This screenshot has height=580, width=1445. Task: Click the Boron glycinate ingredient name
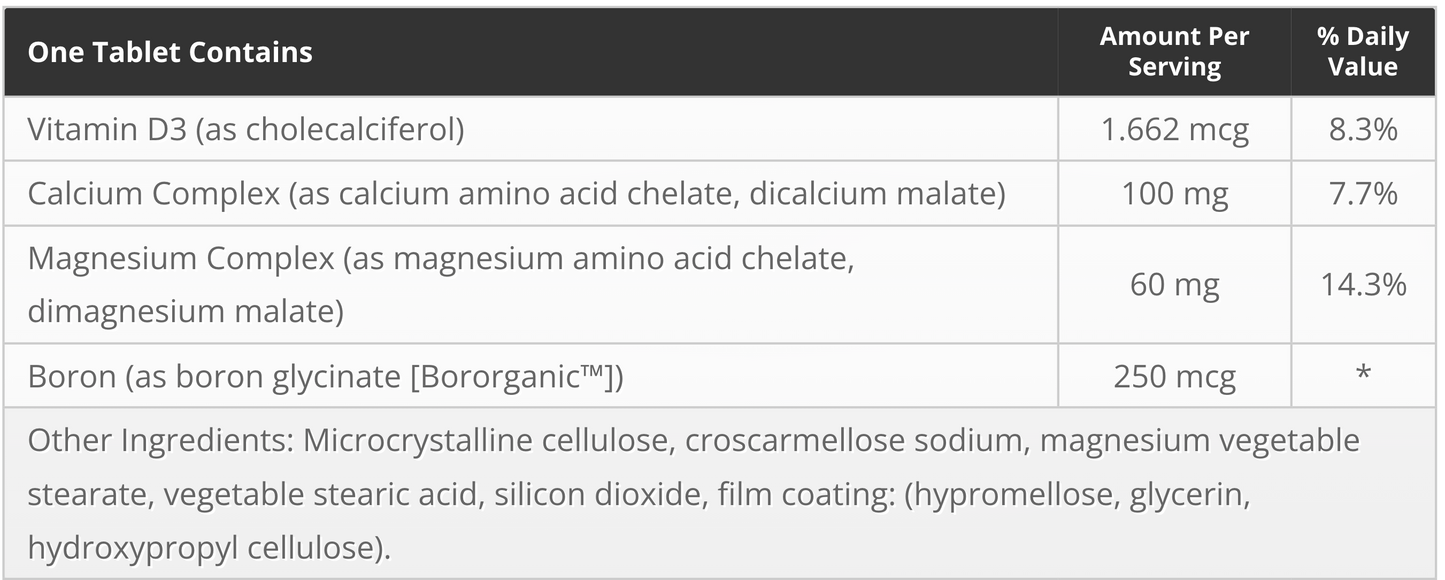point(325,377)
